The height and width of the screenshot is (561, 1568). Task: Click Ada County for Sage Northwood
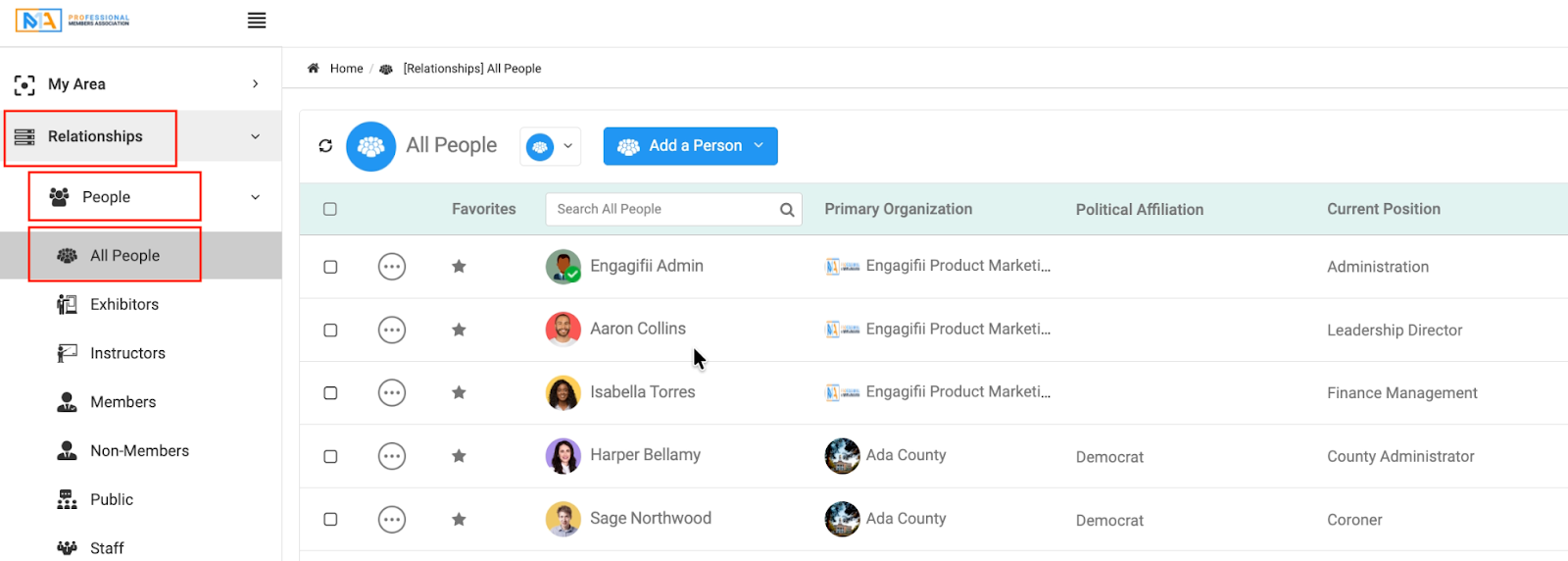[906, 519]
